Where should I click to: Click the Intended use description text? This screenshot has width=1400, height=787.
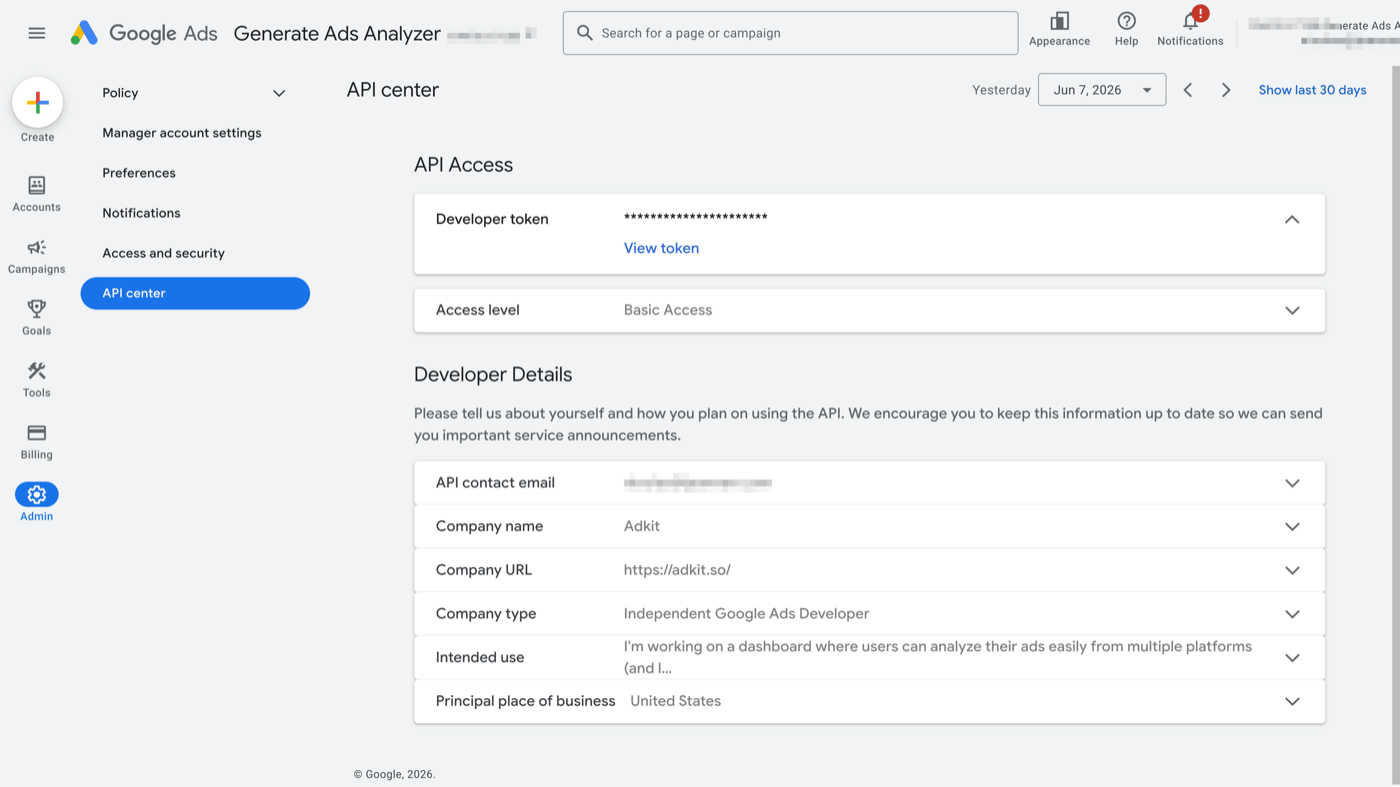938,657
